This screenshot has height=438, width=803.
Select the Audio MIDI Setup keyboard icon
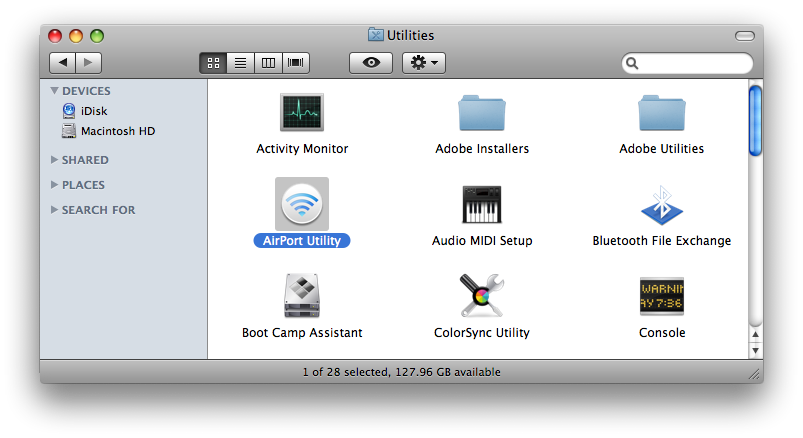click(482, 204)
